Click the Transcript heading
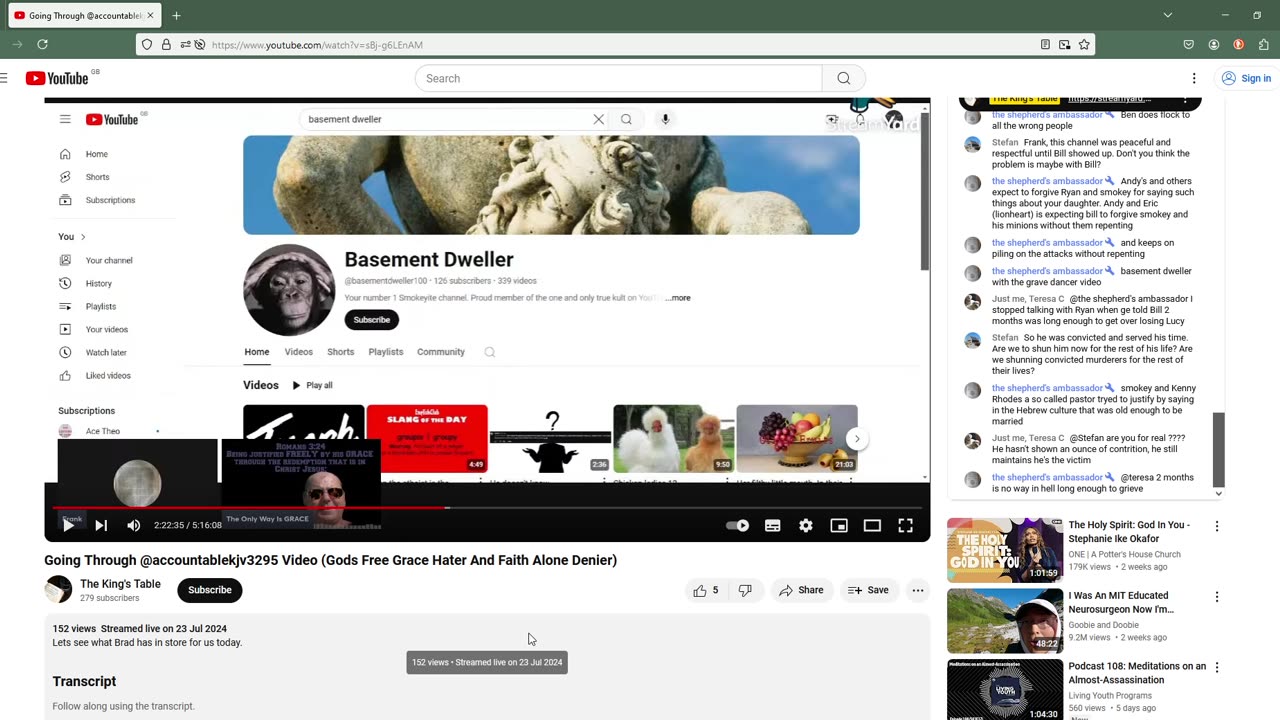 84,681
